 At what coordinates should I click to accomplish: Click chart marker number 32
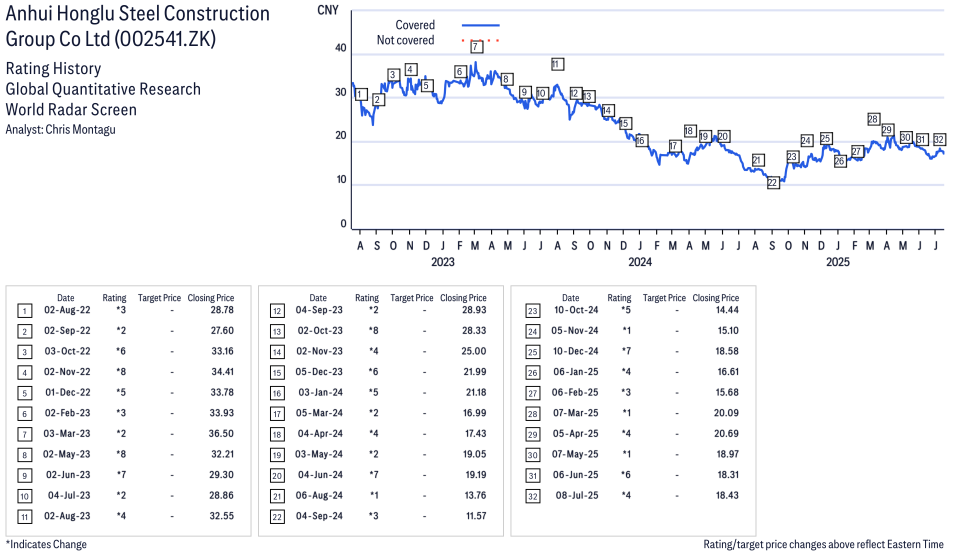point(939,139)
